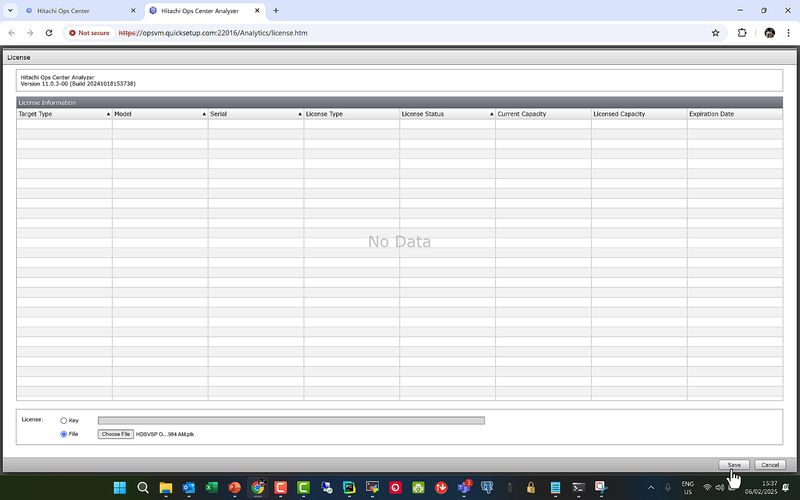Open the green Camtasia taskbar icon

point(304,488)
